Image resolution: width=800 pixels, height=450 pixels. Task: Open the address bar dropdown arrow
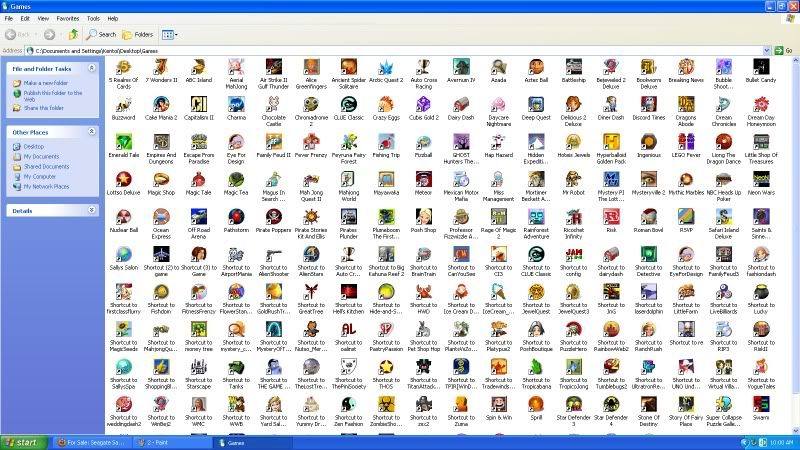(766, 51)
